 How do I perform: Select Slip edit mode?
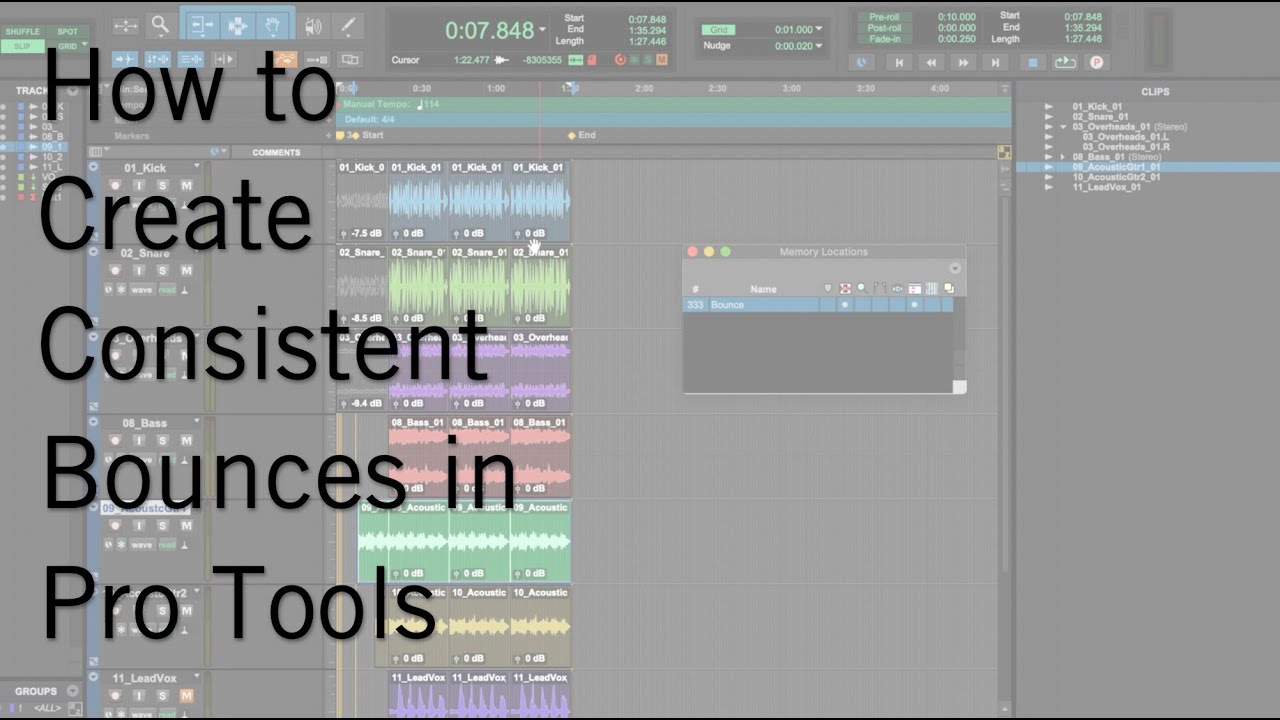[22, 46]
